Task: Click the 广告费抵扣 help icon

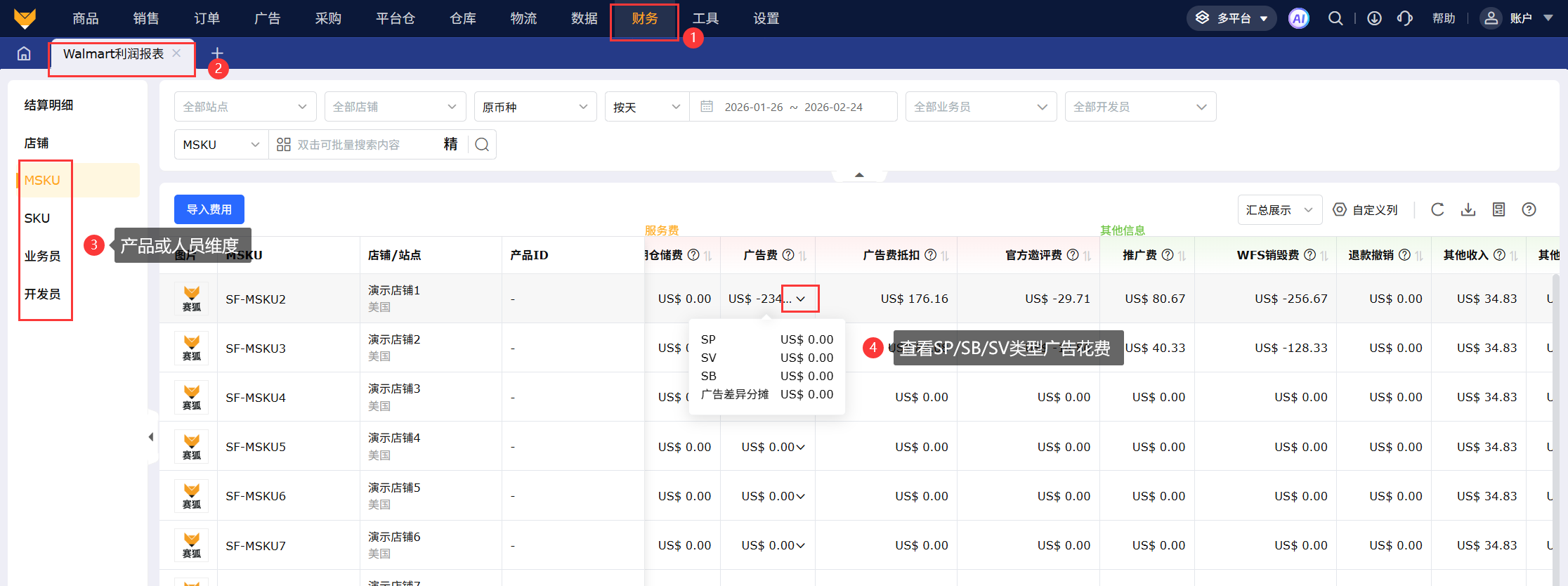Action: [x=930, y=255]
